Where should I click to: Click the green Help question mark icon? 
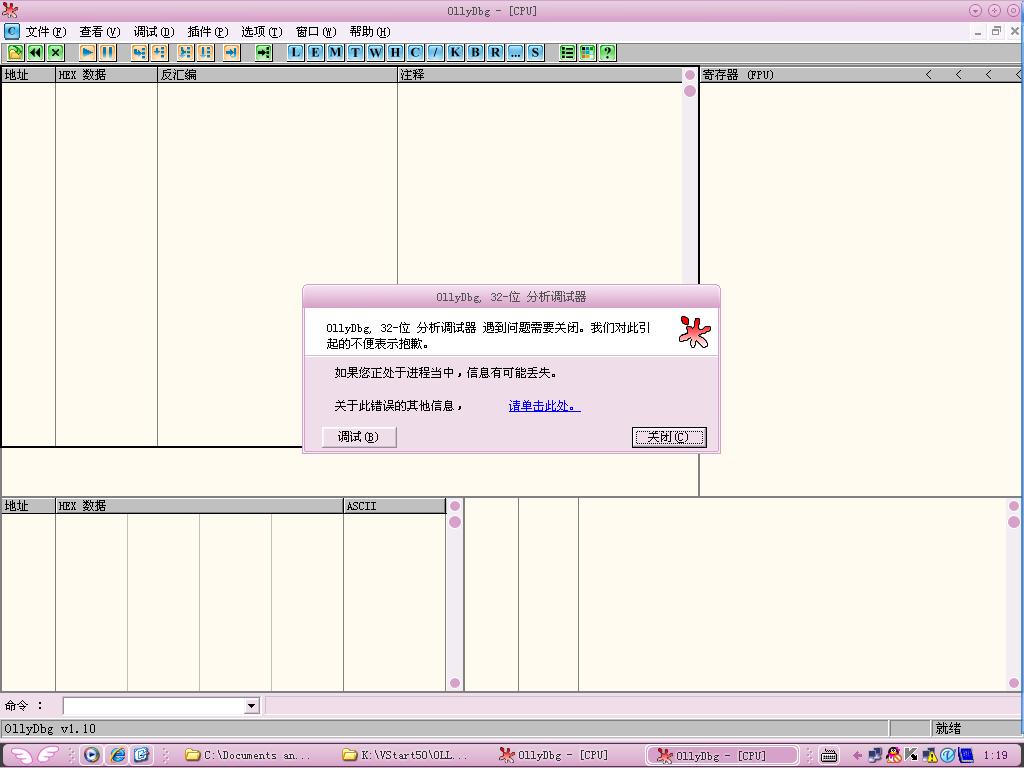click(x=608, y=53)
